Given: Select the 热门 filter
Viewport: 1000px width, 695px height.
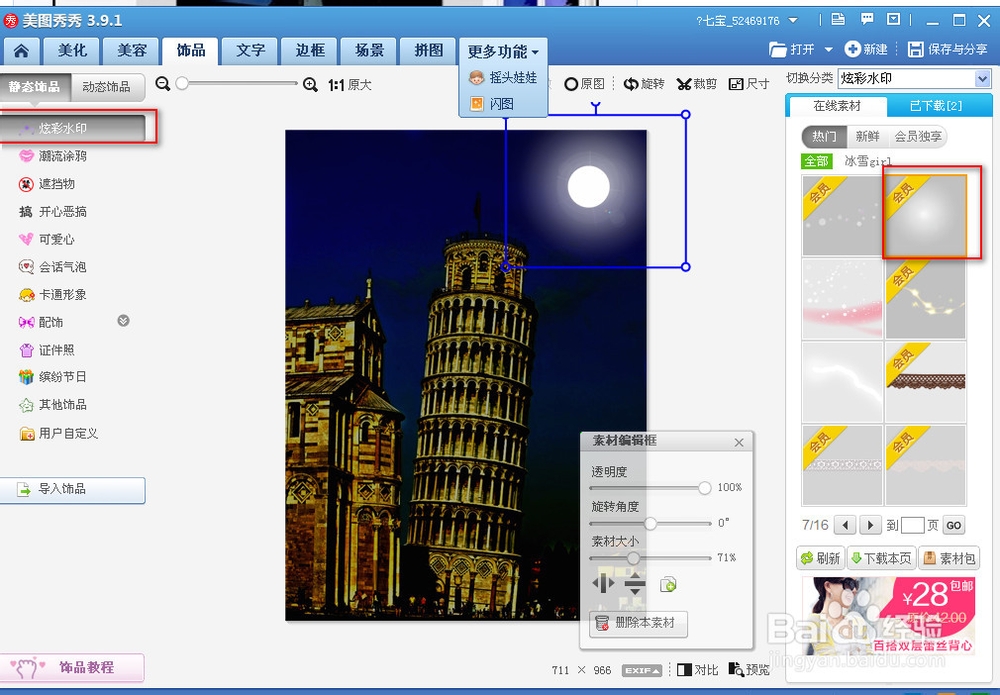Looking at the screenshot, I should [824, 136].
